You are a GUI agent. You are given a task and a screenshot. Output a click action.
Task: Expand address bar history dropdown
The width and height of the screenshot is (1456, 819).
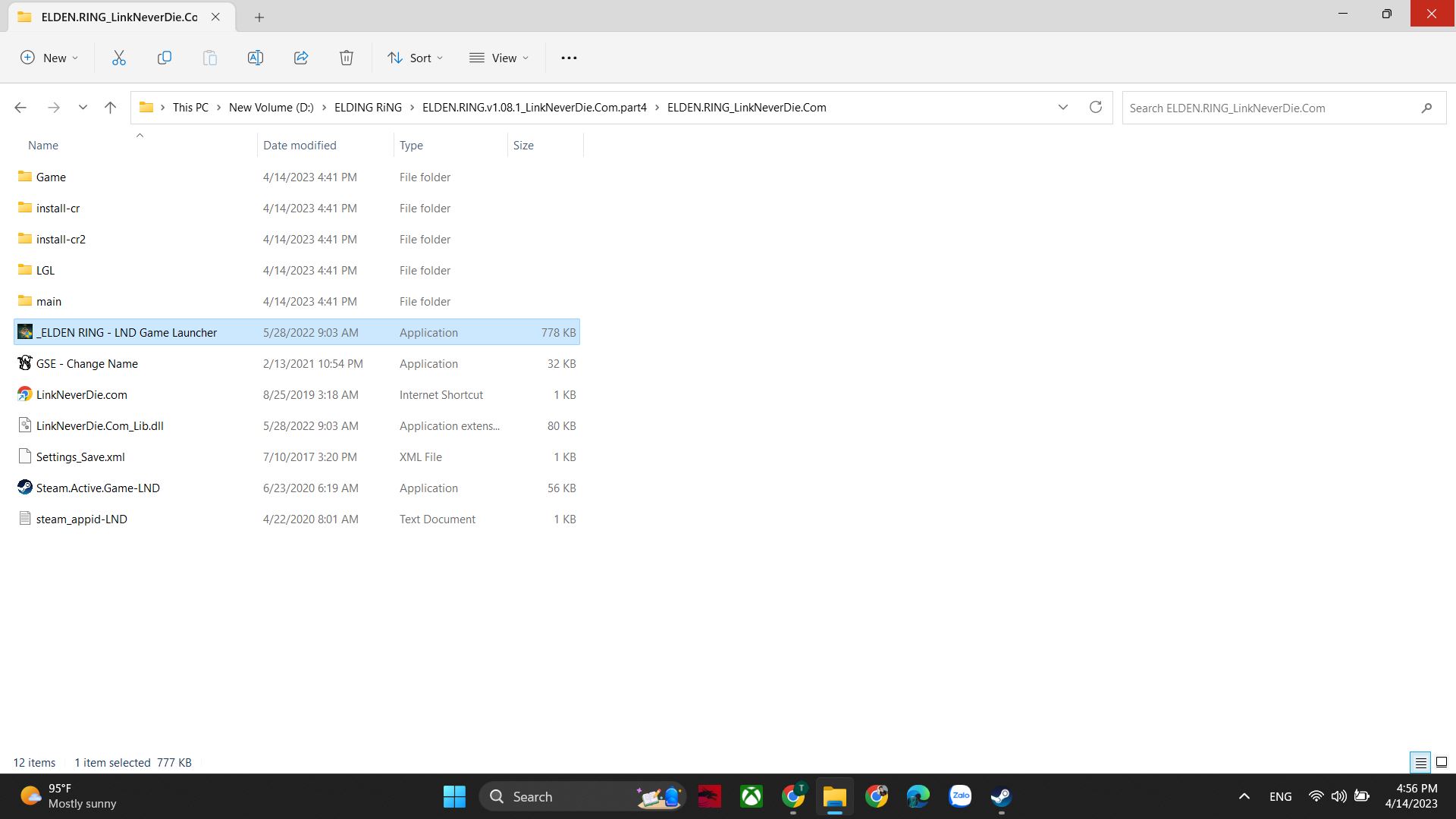tap(1063, 107)
